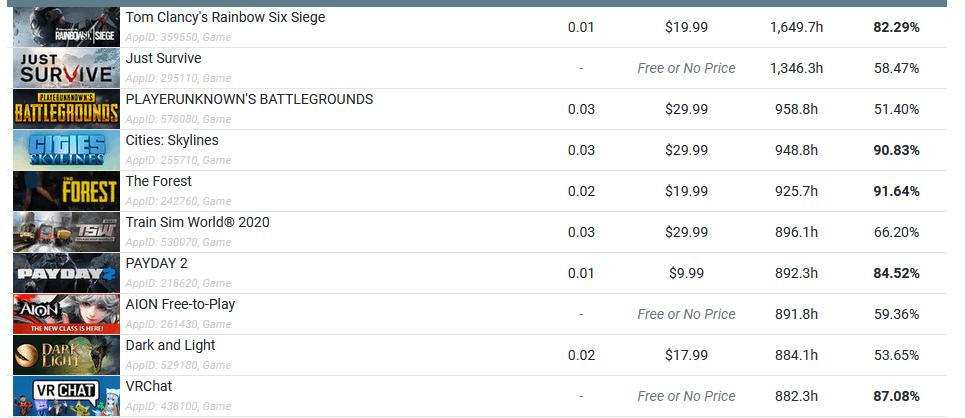Open PLAYERUNKNOWN'S BATTLEGROUNDS title link

[249, 100]
